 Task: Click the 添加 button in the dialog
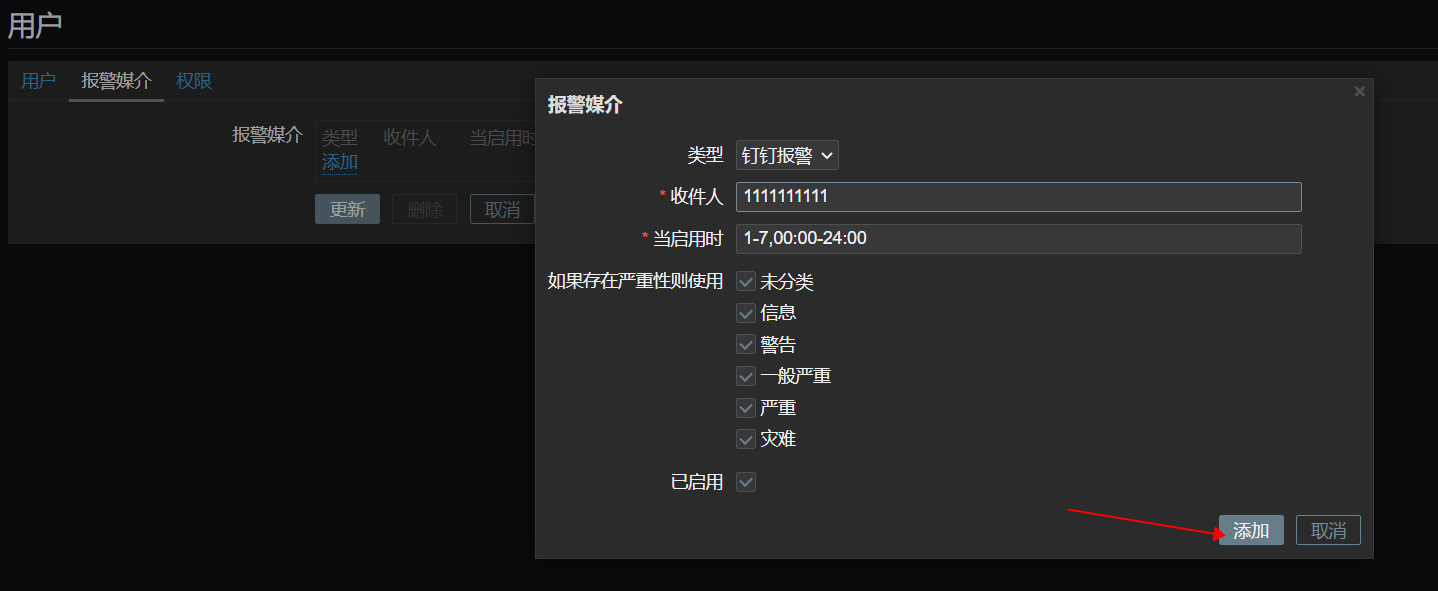pos(1251,531)
